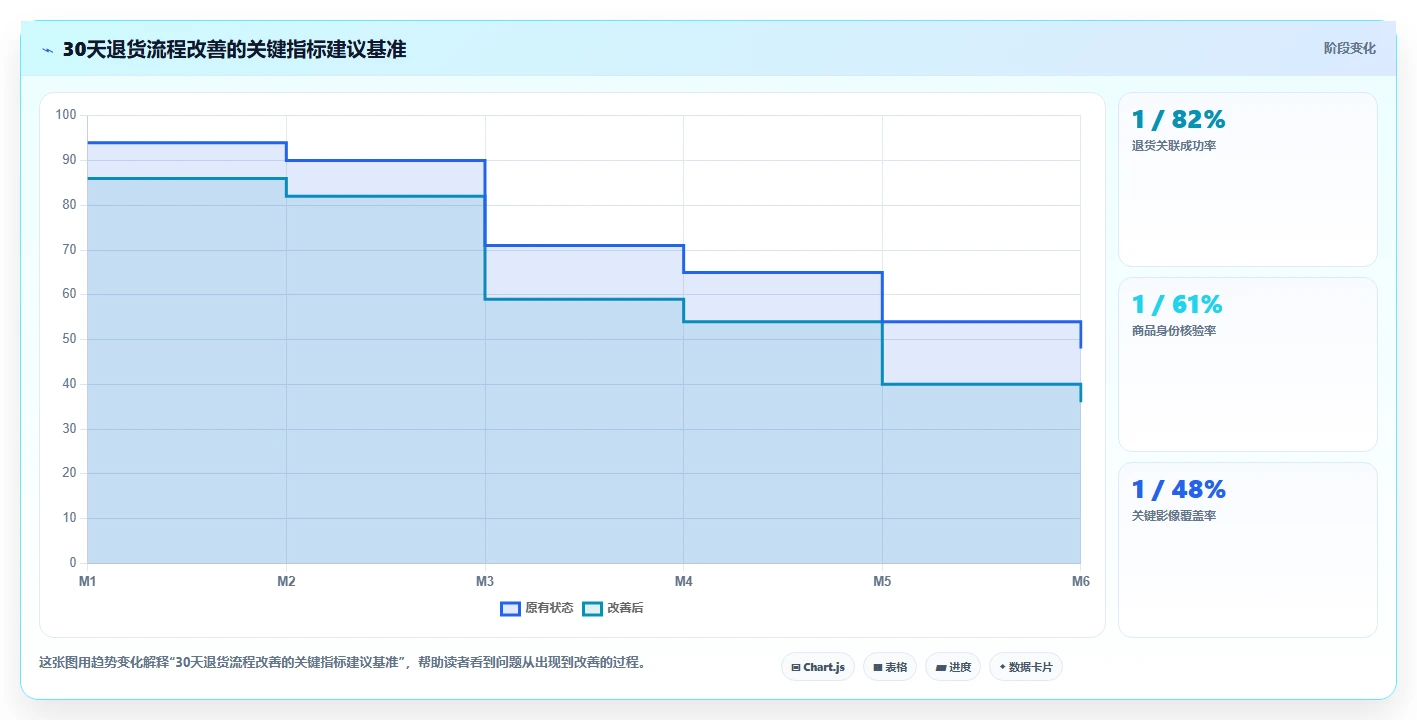This screenshot has width=1417, height=720.
Task: Select the 1 / 48% metric value
Action: pyautogui.click(x=1178, y=489)
